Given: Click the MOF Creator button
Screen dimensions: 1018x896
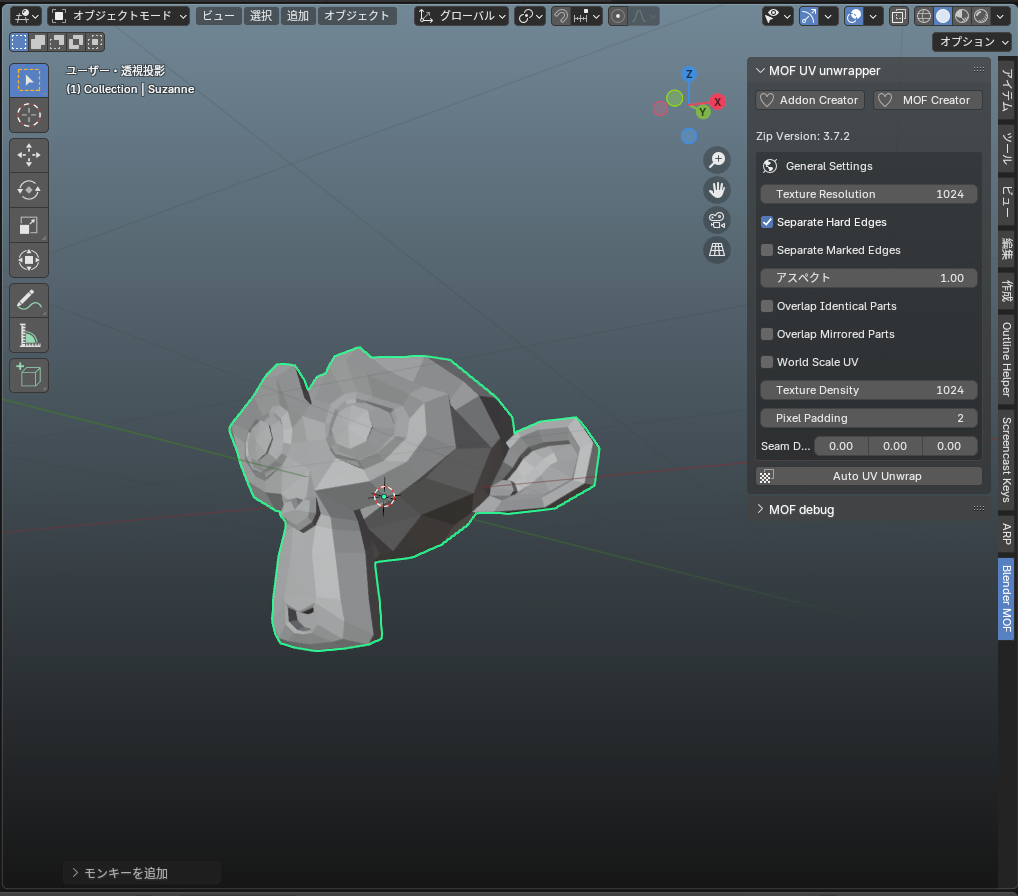Looking at the screenshot, I should pyautogui.click(x=928, y=100).
